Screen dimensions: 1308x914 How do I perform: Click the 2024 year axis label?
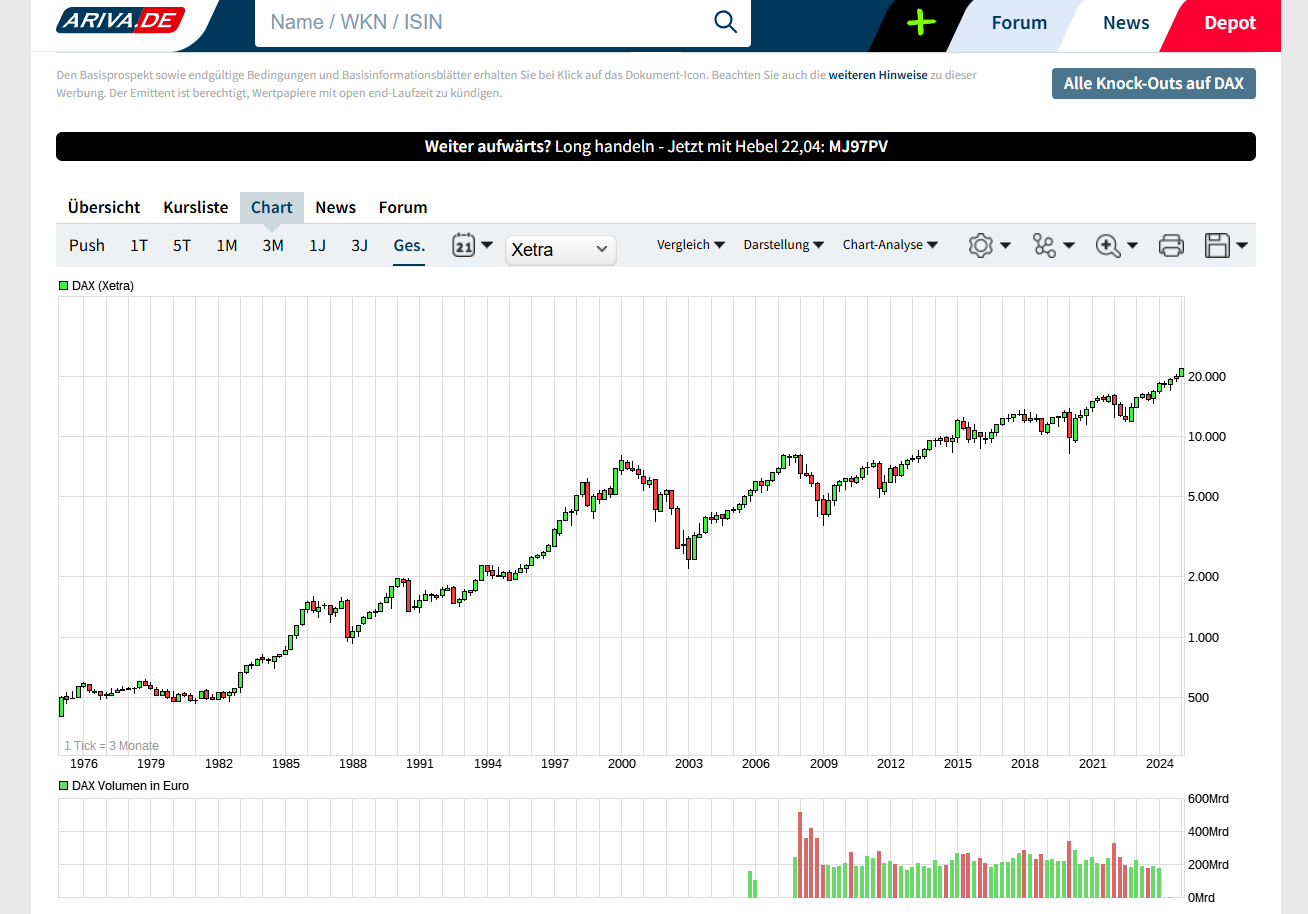click(x=1160, y=764)
